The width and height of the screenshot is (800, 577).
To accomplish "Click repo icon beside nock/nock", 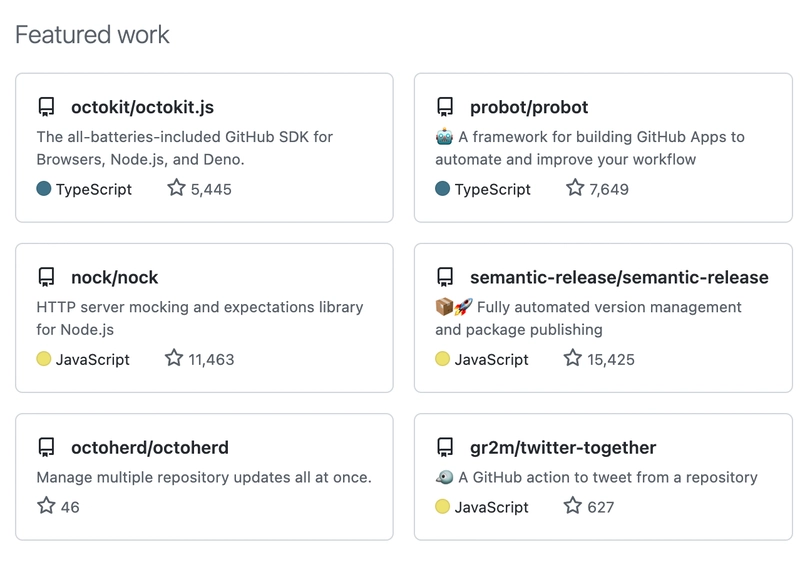I will (x=46, y=277).
